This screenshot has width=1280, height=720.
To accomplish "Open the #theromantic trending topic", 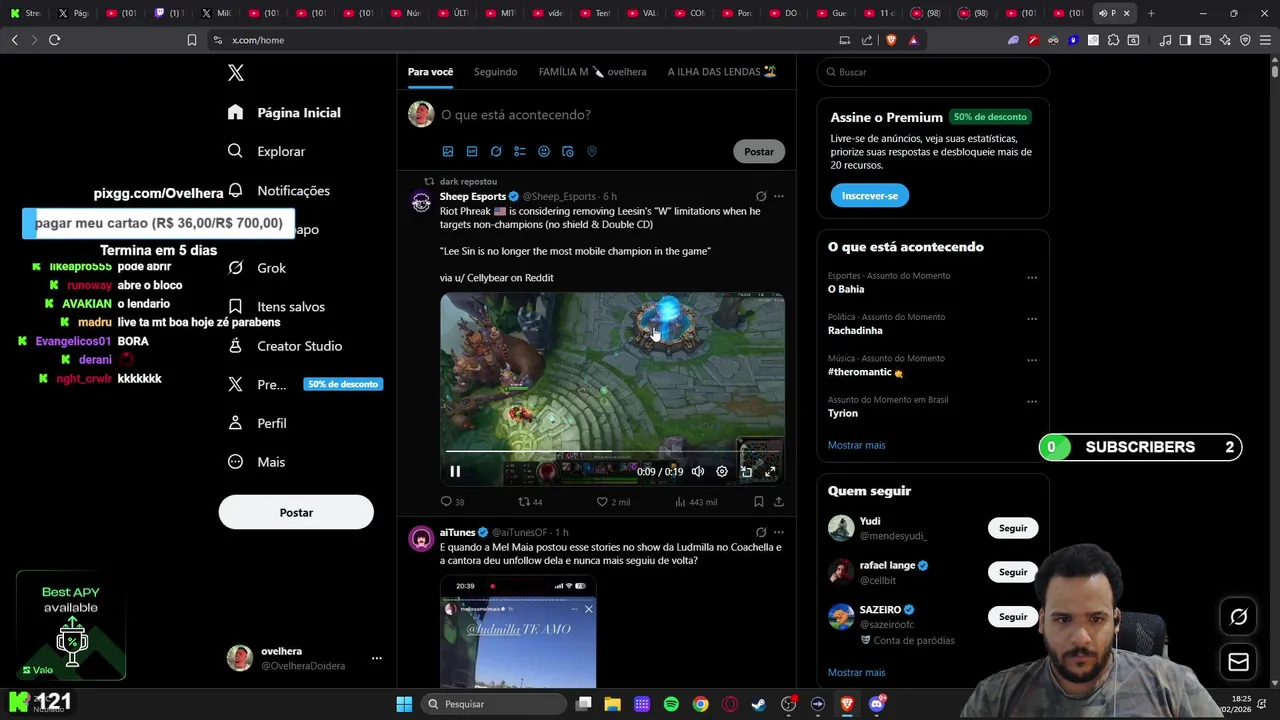I will [866, 372].
